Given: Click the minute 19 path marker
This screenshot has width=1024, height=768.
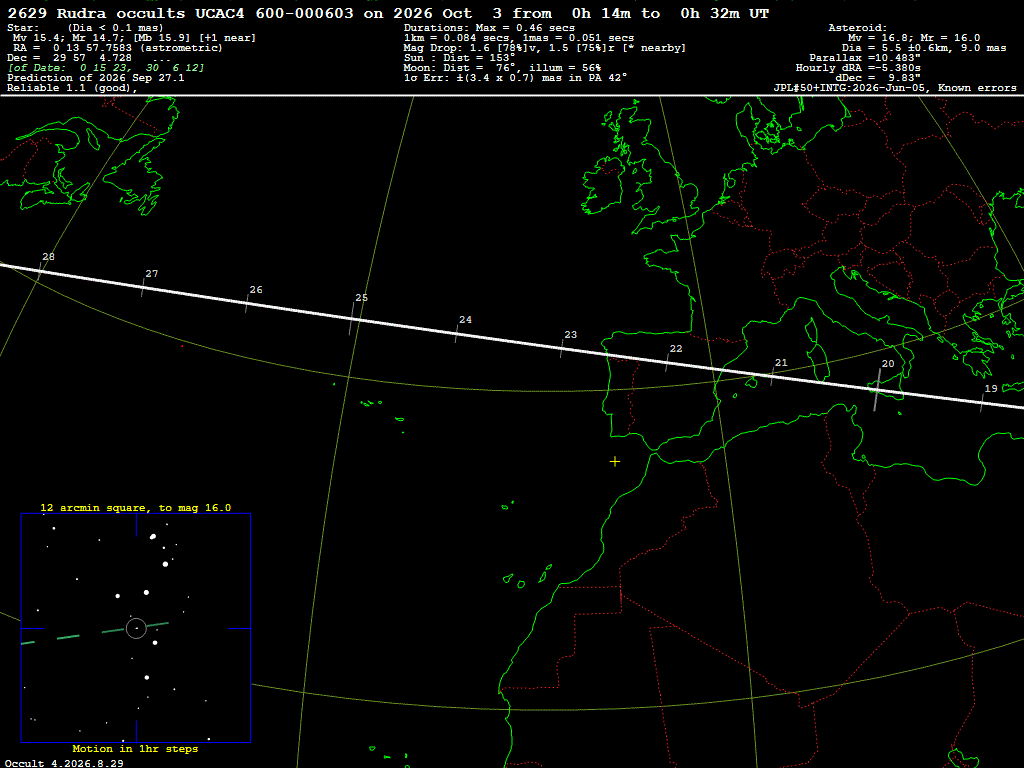Looking at the screenshot, I should [x=986, y=398].
